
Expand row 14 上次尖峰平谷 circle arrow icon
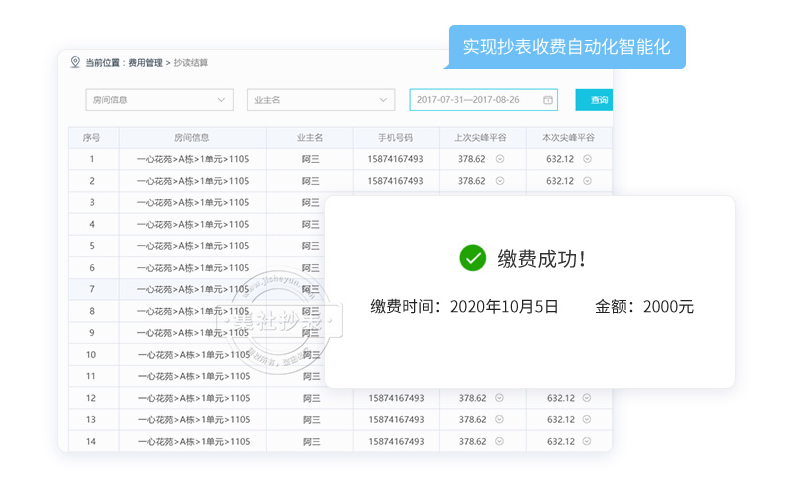[500, 441]
